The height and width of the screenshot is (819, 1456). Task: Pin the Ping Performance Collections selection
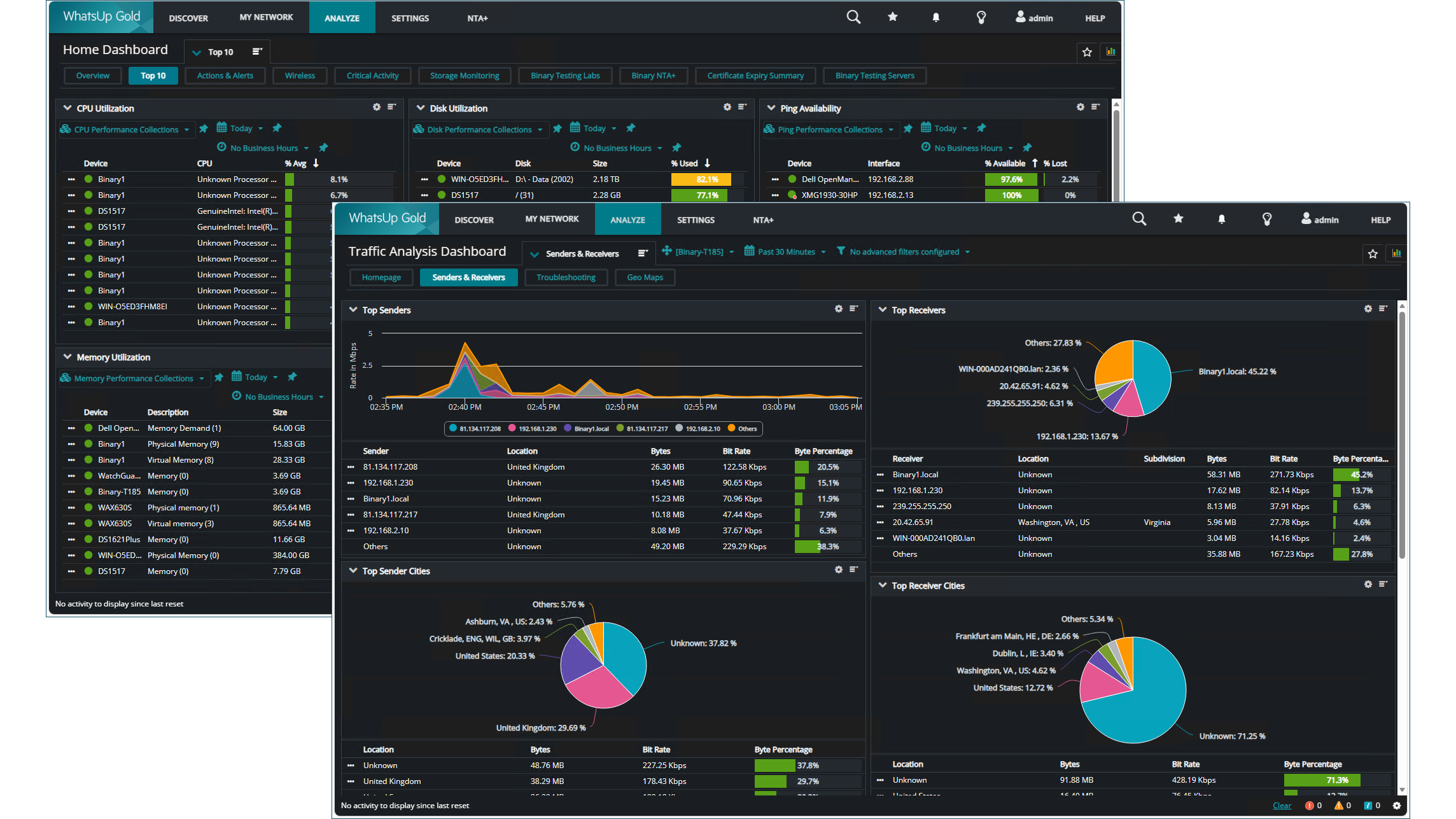click(908, 129)
